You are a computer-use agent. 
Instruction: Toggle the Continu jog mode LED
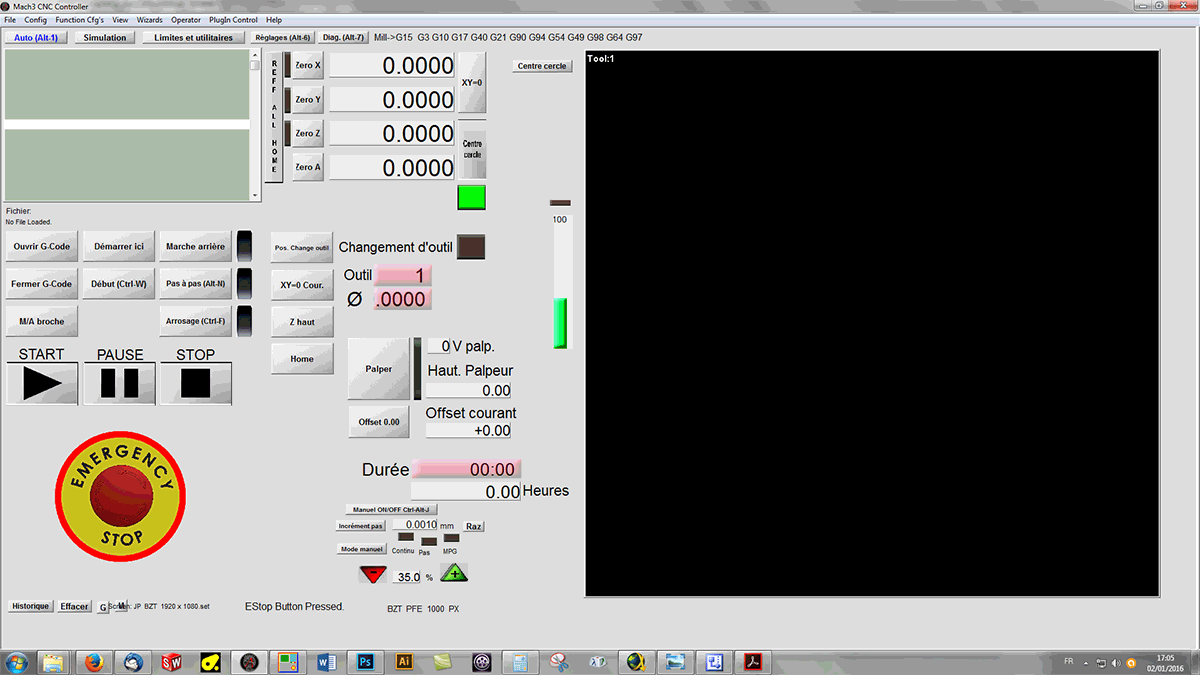(x=405, y=537)
